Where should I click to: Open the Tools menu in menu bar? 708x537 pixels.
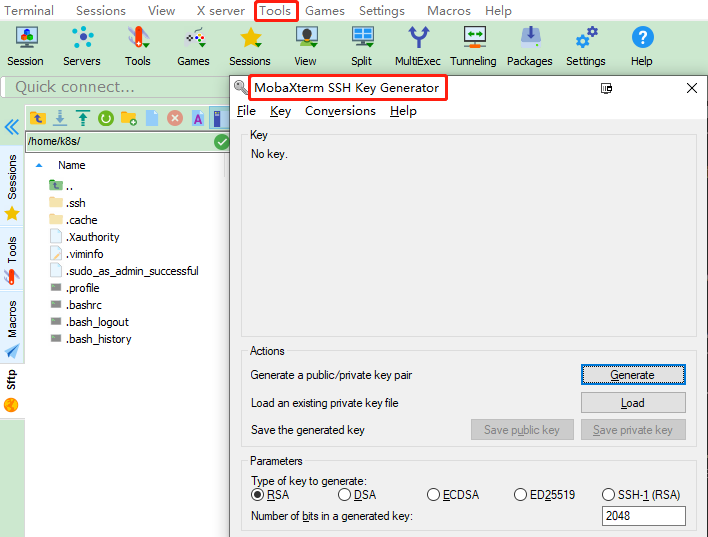(275, 10)
